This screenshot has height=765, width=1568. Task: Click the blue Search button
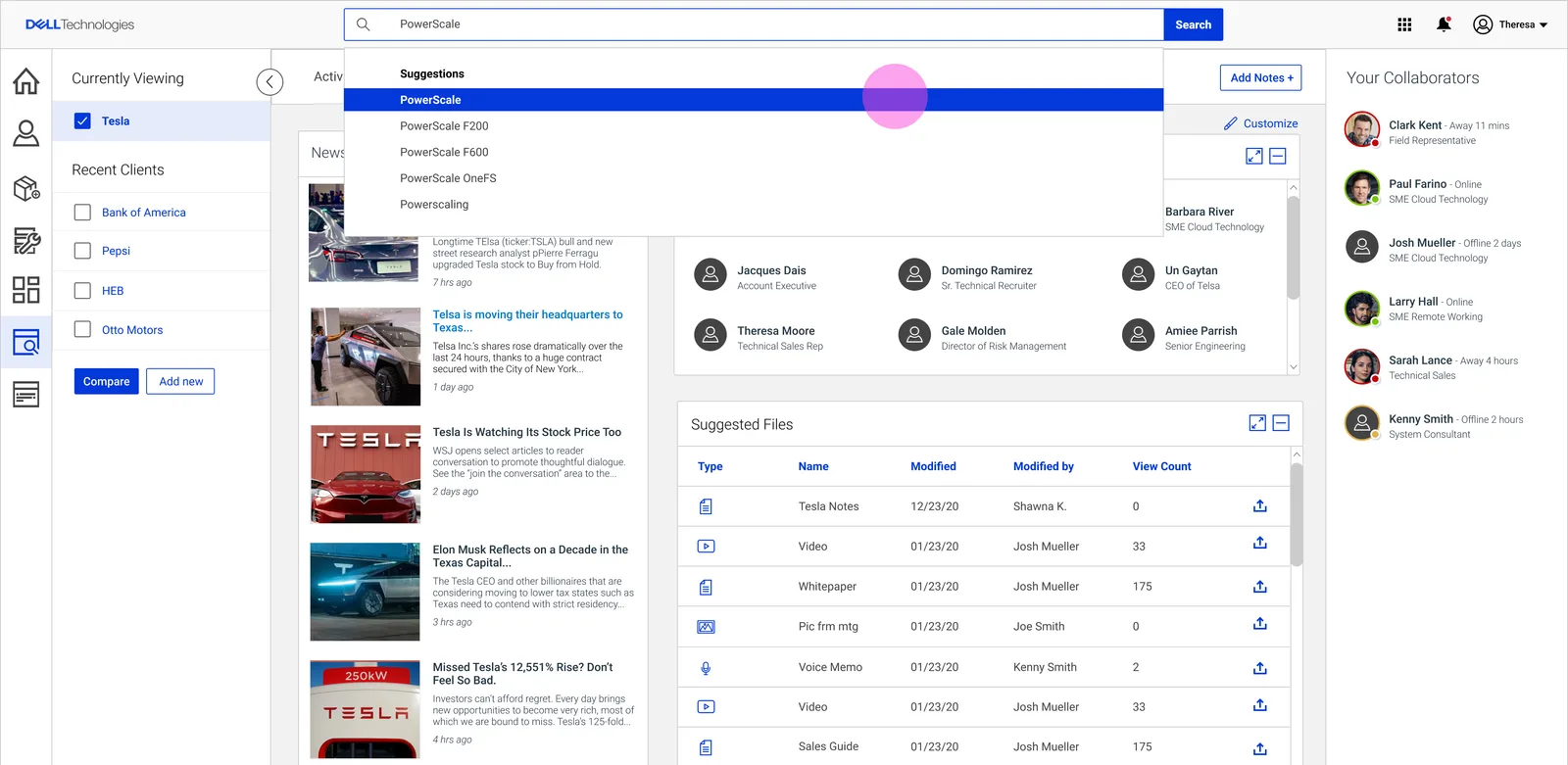click(x=1193, y=24)
